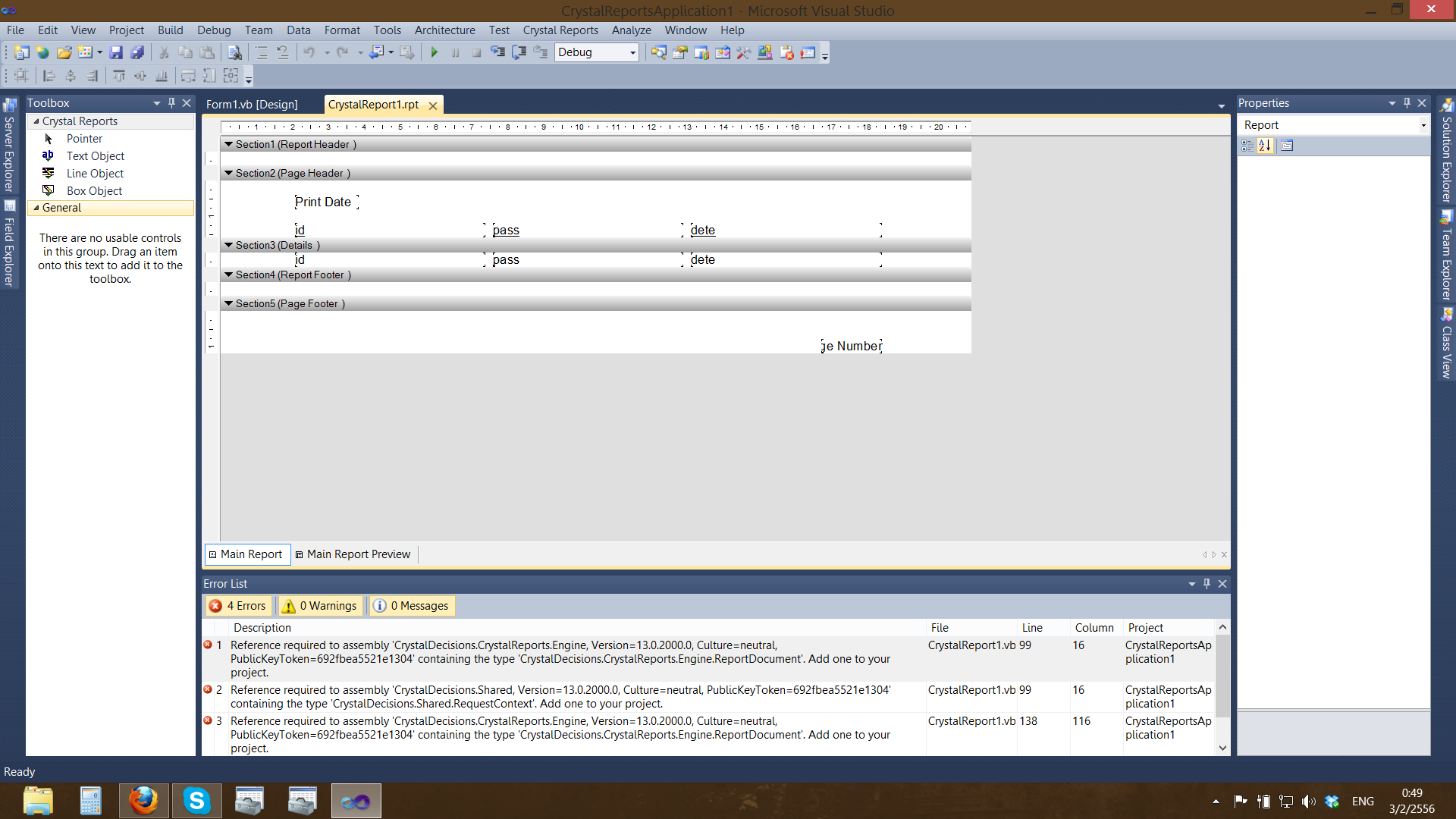Open Firefox from the taskbar
Viewport: 1456px width, 819px height.
pos(143,801)
